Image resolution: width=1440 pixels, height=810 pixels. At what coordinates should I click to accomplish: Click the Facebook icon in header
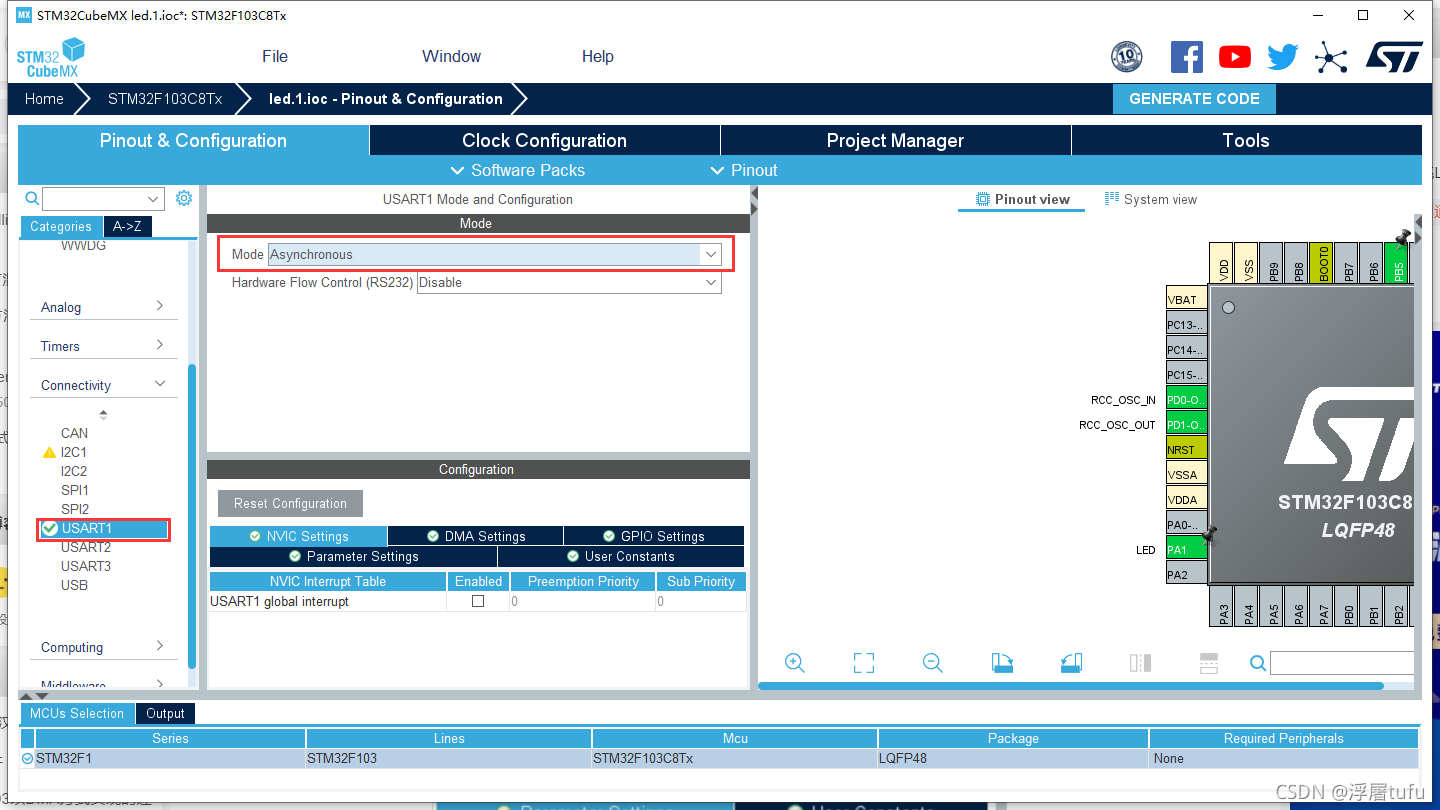1187,57
